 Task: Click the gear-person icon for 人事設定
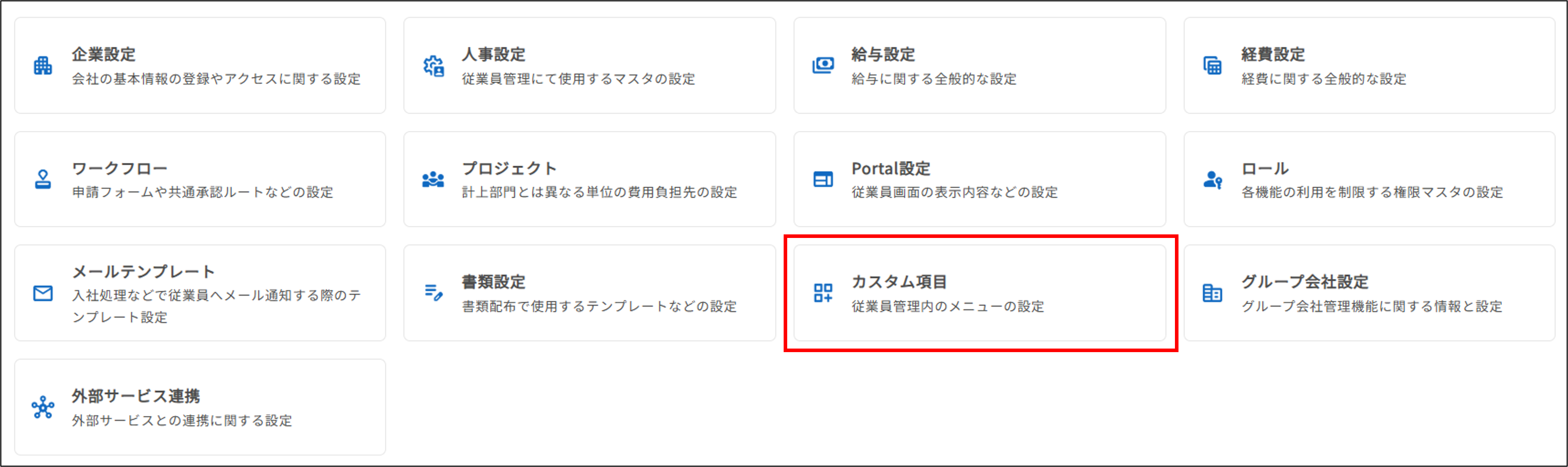pos(433,66)
